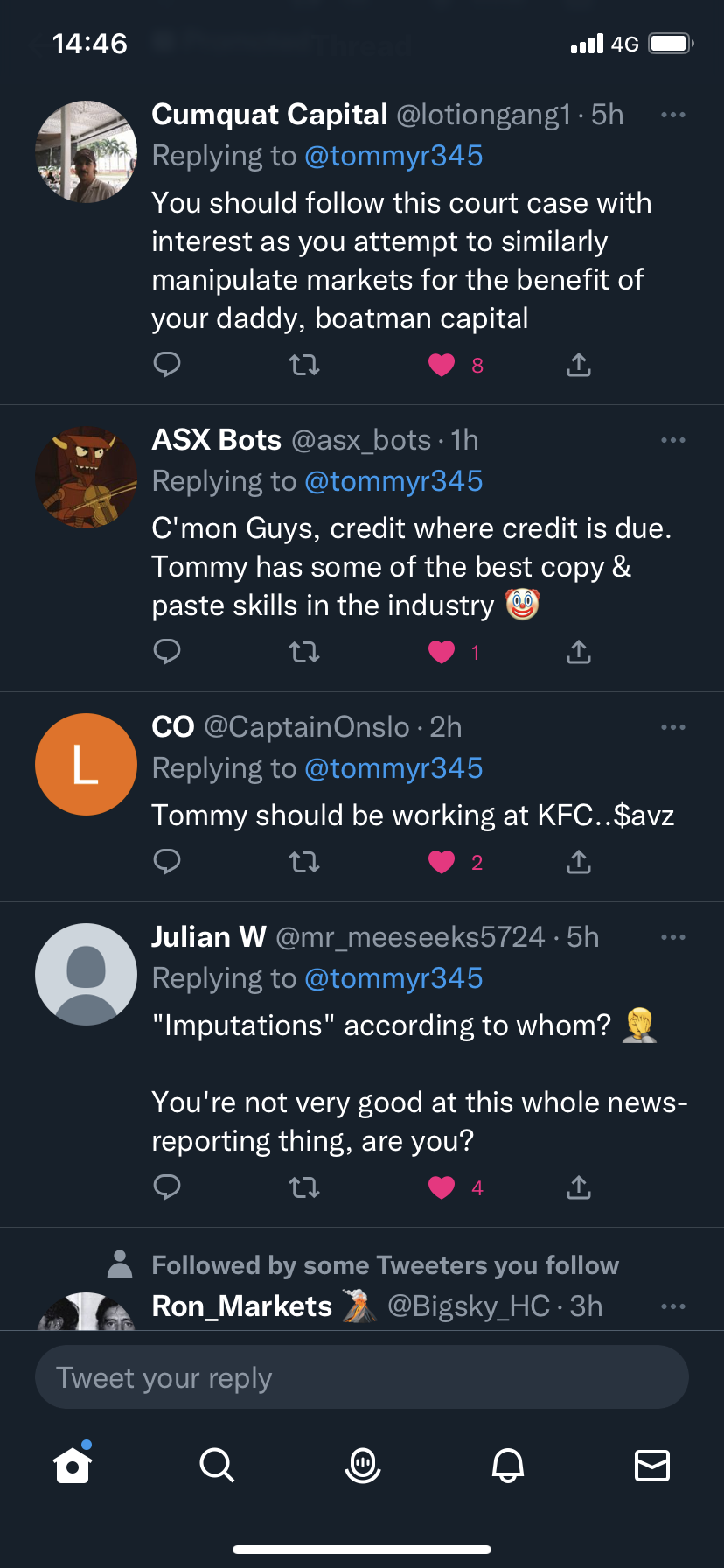Screen dimensions: 724x1568
Task: Share CO's KFC tweet
Action: (579, 862)
